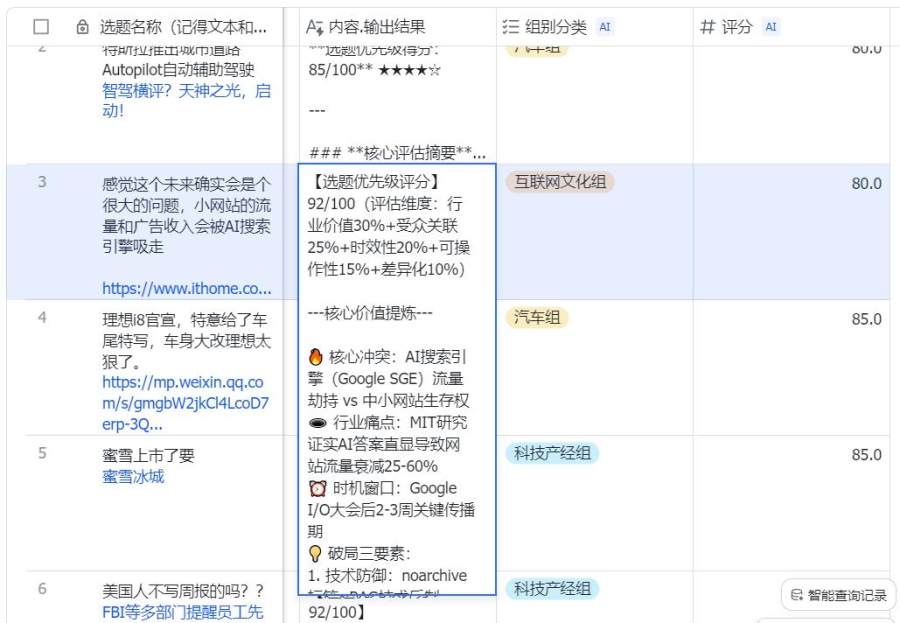Select row number 5
Image resolution: width=900 pixels, height=623 pixels.
(x=42, y=452)
